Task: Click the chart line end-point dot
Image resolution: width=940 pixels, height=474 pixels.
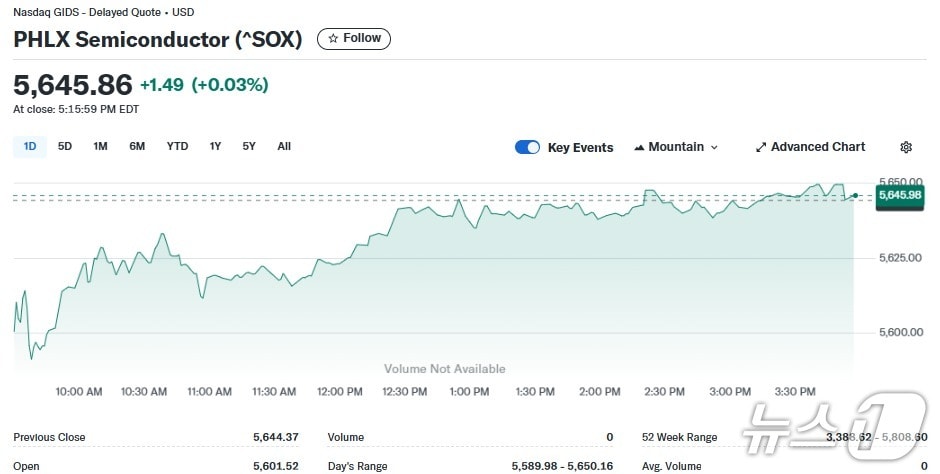Action: (x=855, y=195)
